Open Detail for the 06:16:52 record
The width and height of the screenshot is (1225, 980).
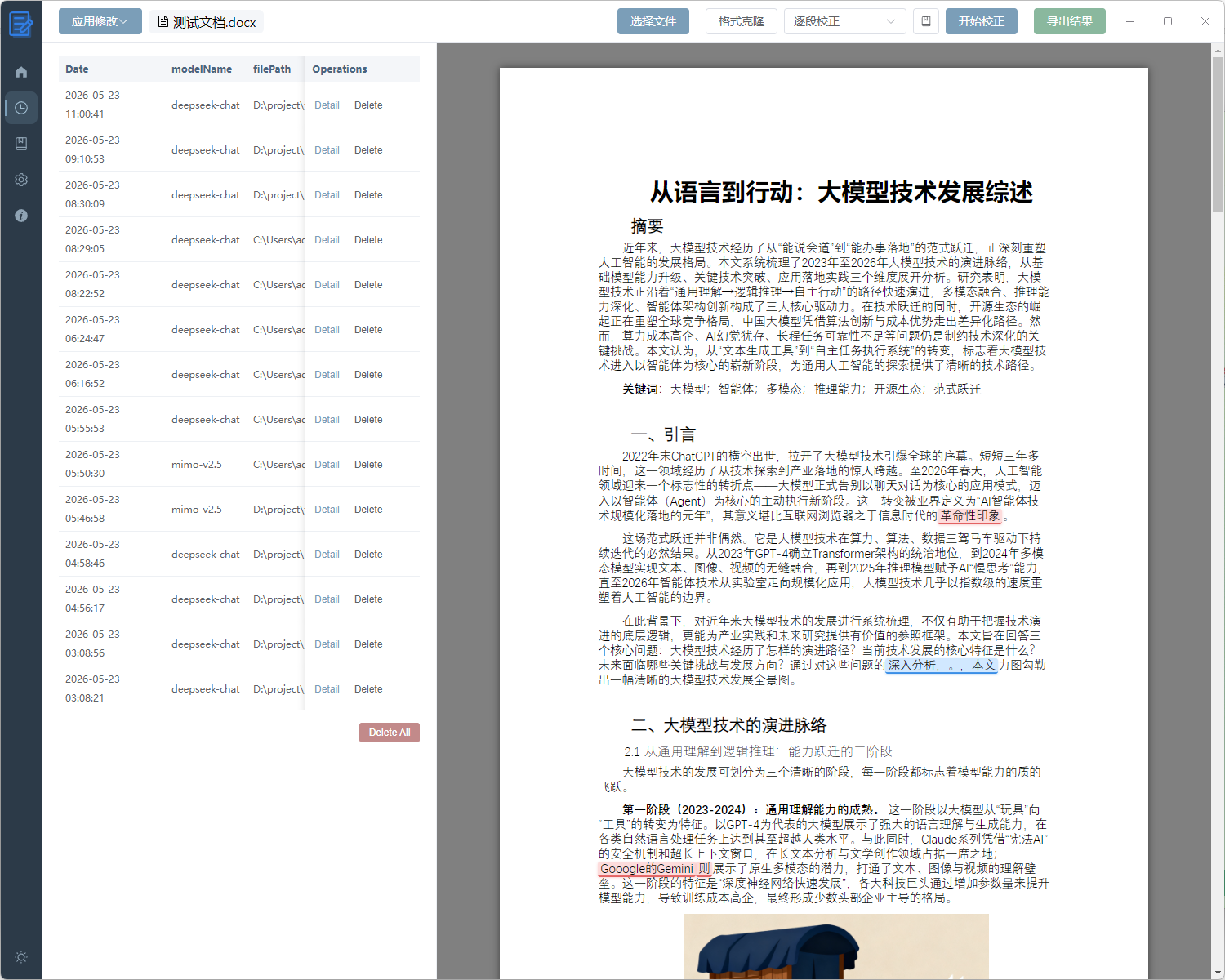tap(327, 375)
